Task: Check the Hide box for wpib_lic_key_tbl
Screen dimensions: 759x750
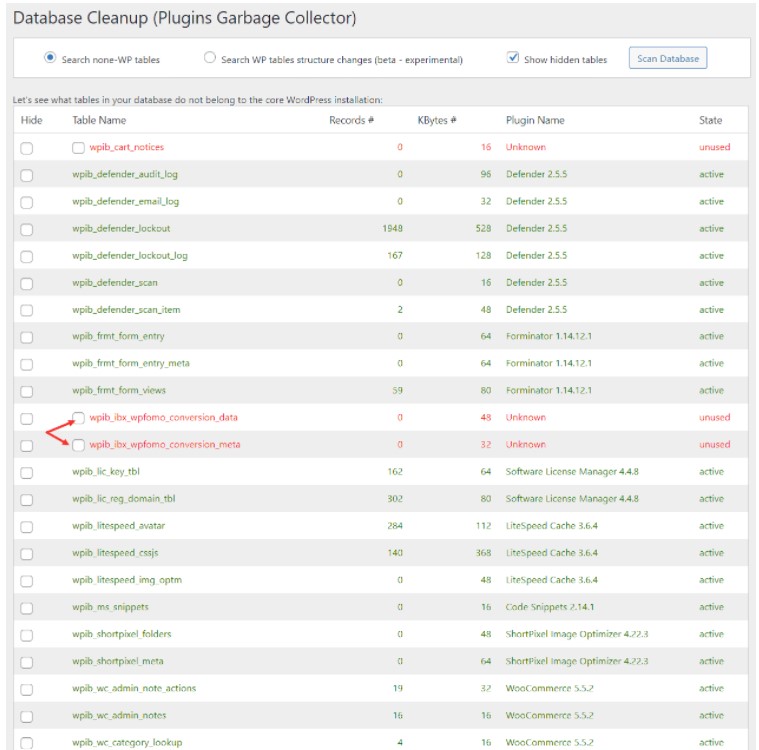Action: pos(27,472)
